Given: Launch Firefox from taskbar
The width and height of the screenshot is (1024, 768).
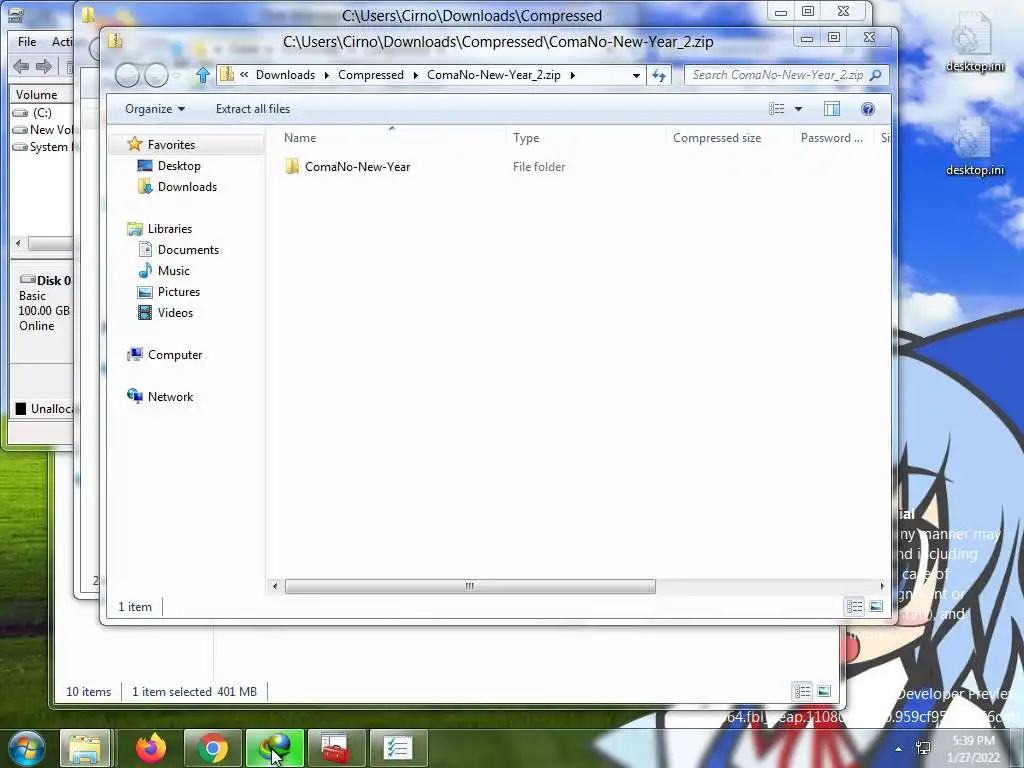Looking at the screenshot, I should click(151, 748).
